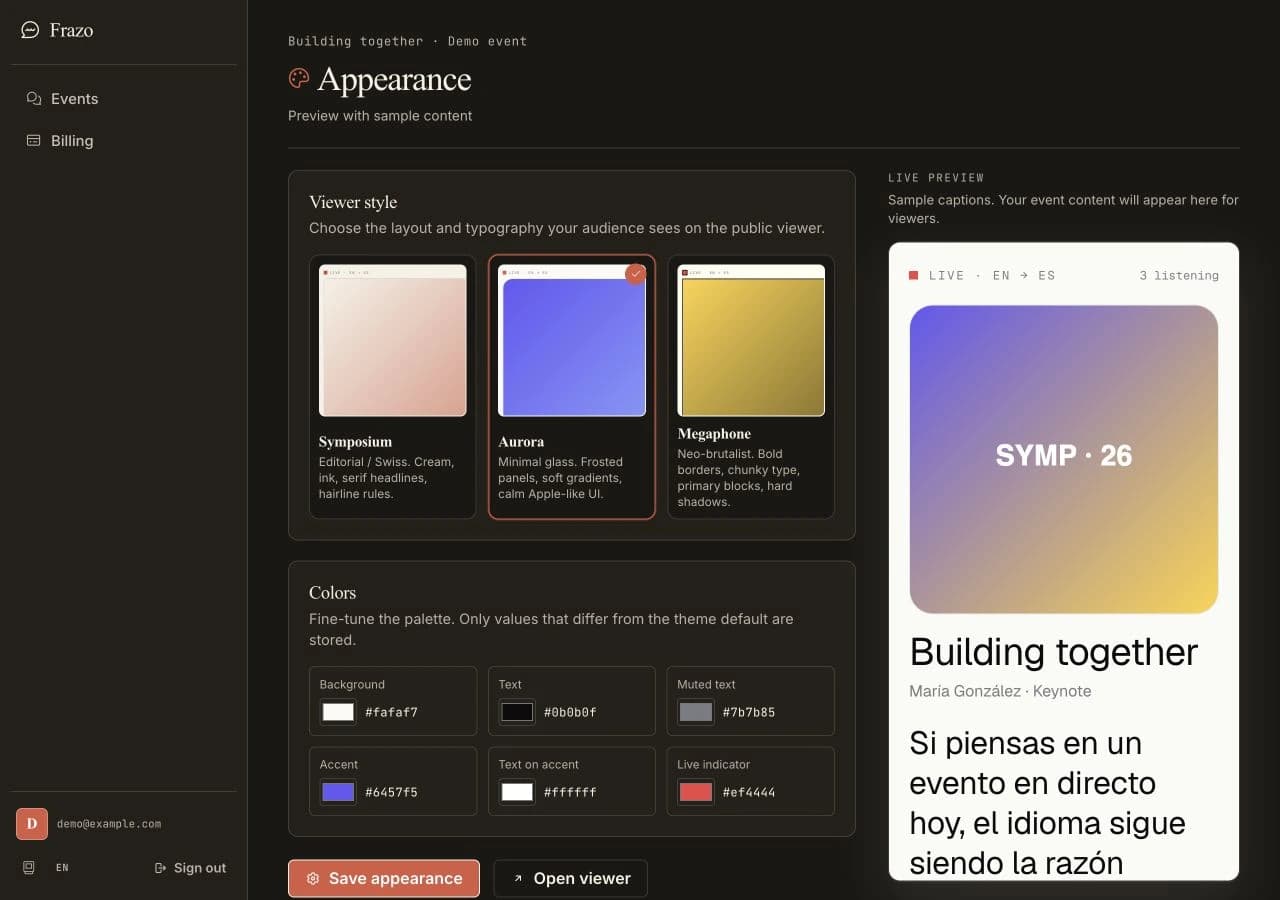Click the Spanish caption text in the preview

[1047, 803]
